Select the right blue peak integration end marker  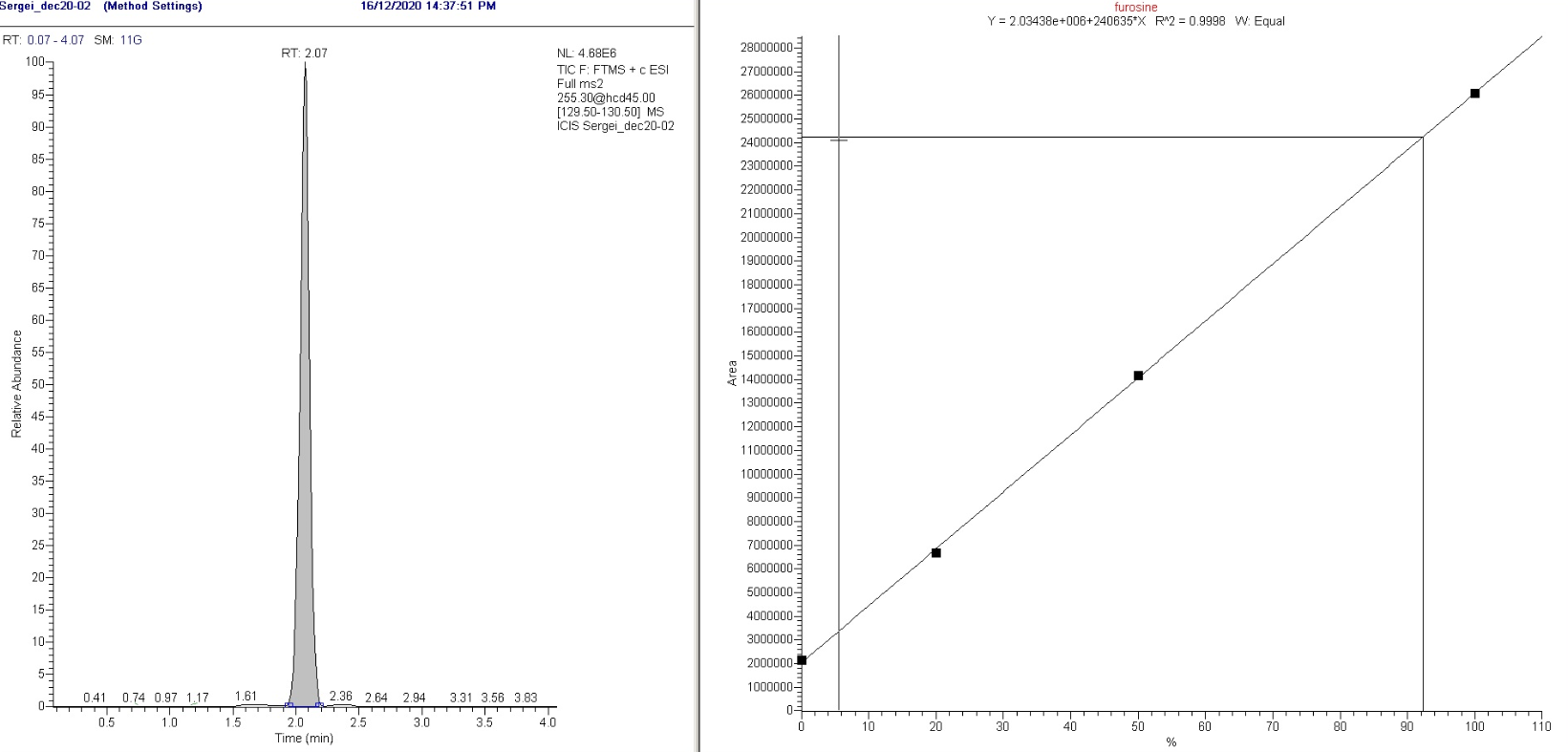[318, 705]
